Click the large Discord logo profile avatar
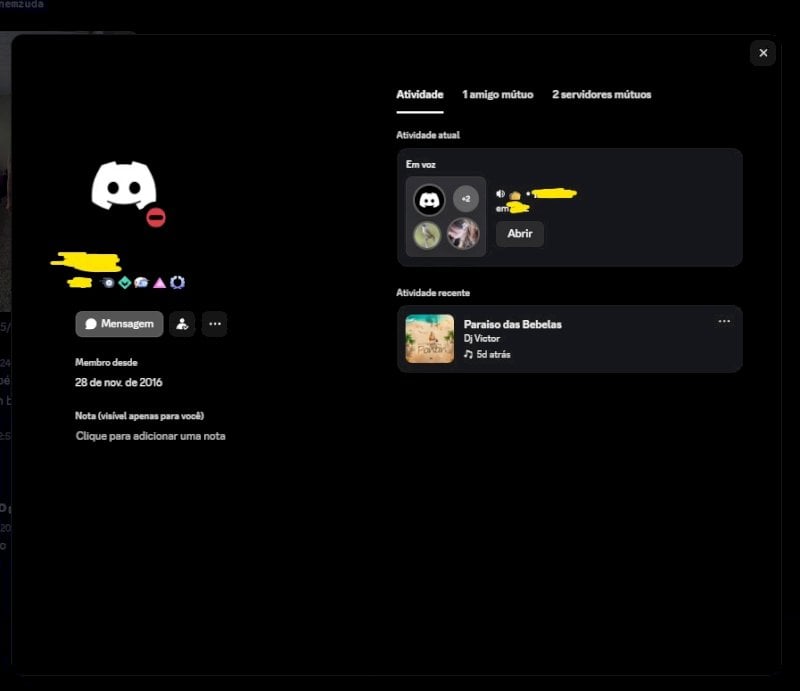 point(124,186)
